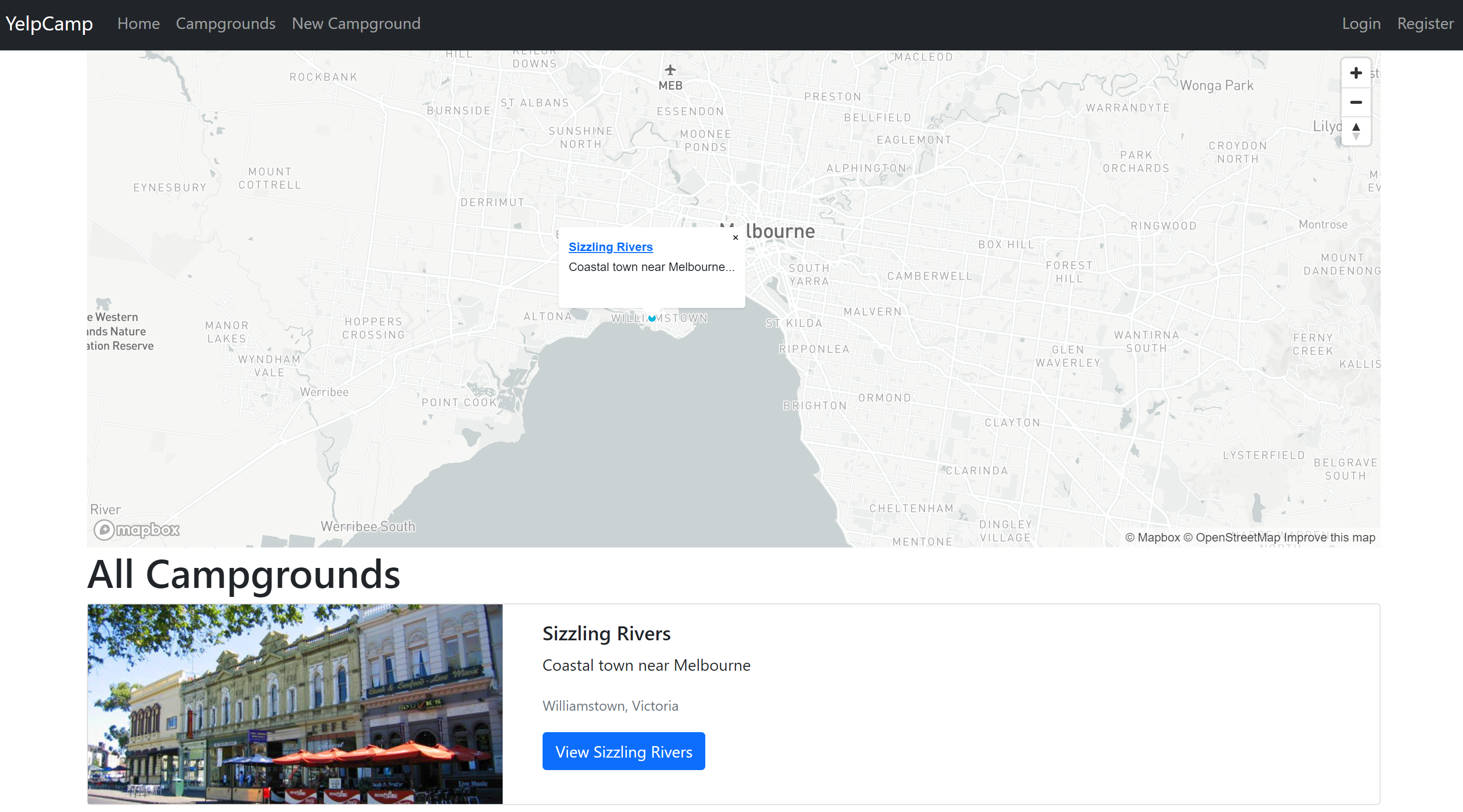Click the Williamstown, Victoria location text
Screen dimensions: 1463x812
[610, 705]
